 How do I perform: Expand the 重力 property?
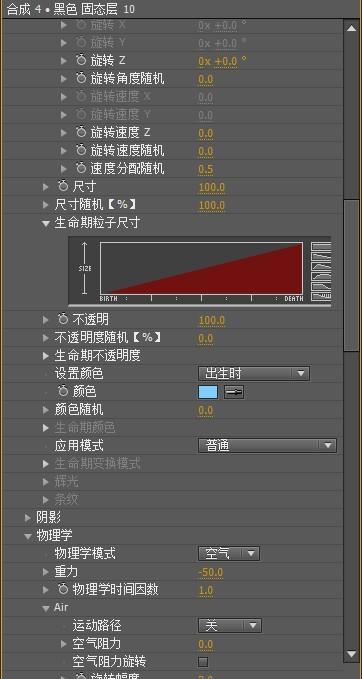(x=46, y=572)
